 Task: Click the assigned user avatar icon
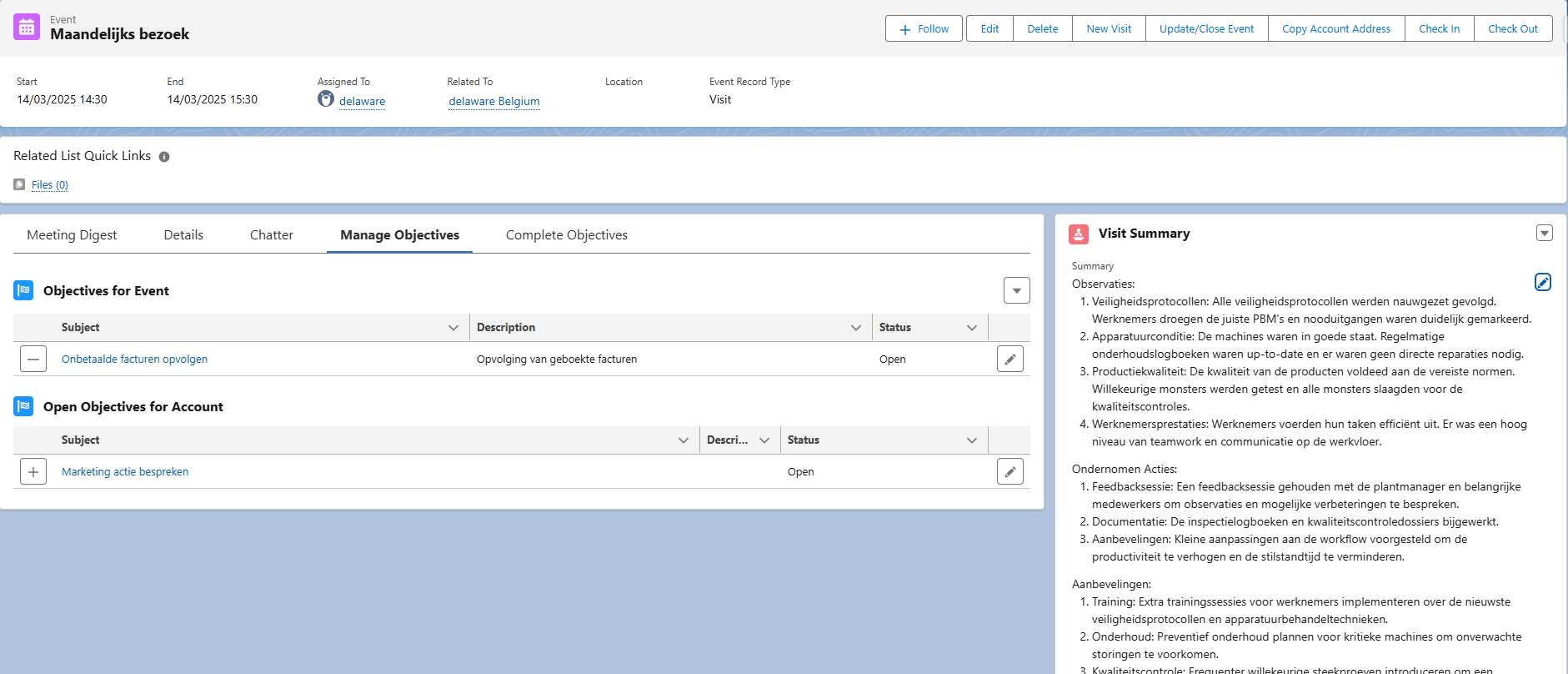point(326,99)
